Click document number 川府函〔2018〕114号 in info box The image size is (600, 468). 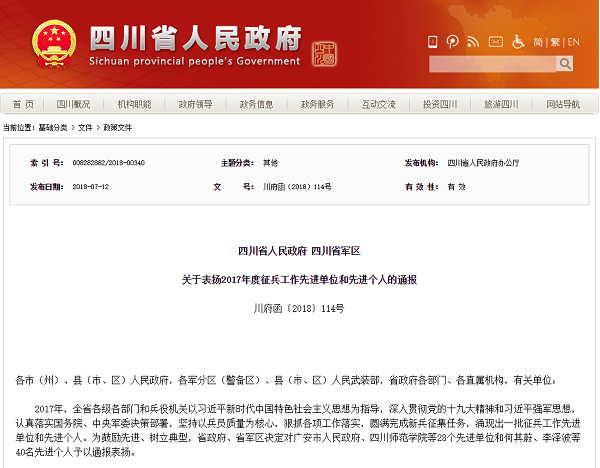[297, 187]
